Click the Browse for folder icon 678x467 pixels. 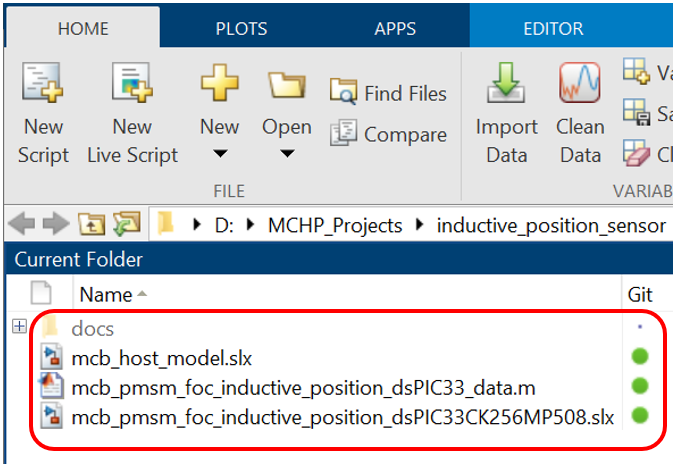pyautogui.click(x=126, y=224)
